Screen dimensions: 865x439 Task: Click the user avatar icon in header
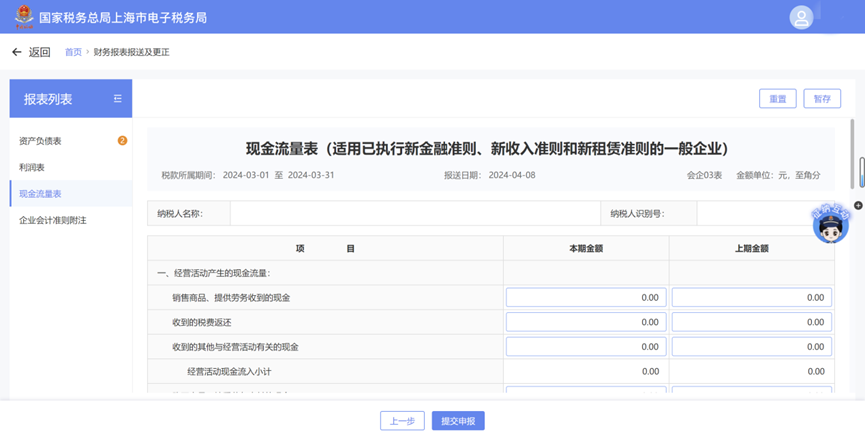tap(801, 18)
